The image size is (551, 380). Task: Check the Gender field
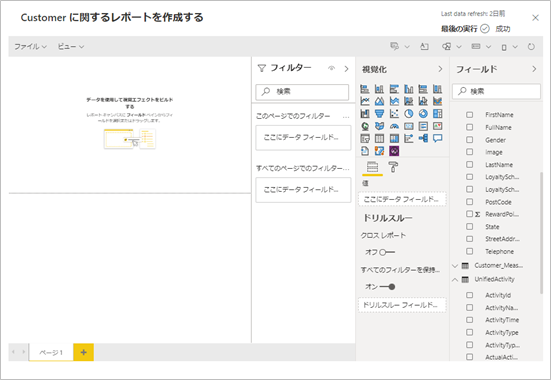tap(469, 140)
